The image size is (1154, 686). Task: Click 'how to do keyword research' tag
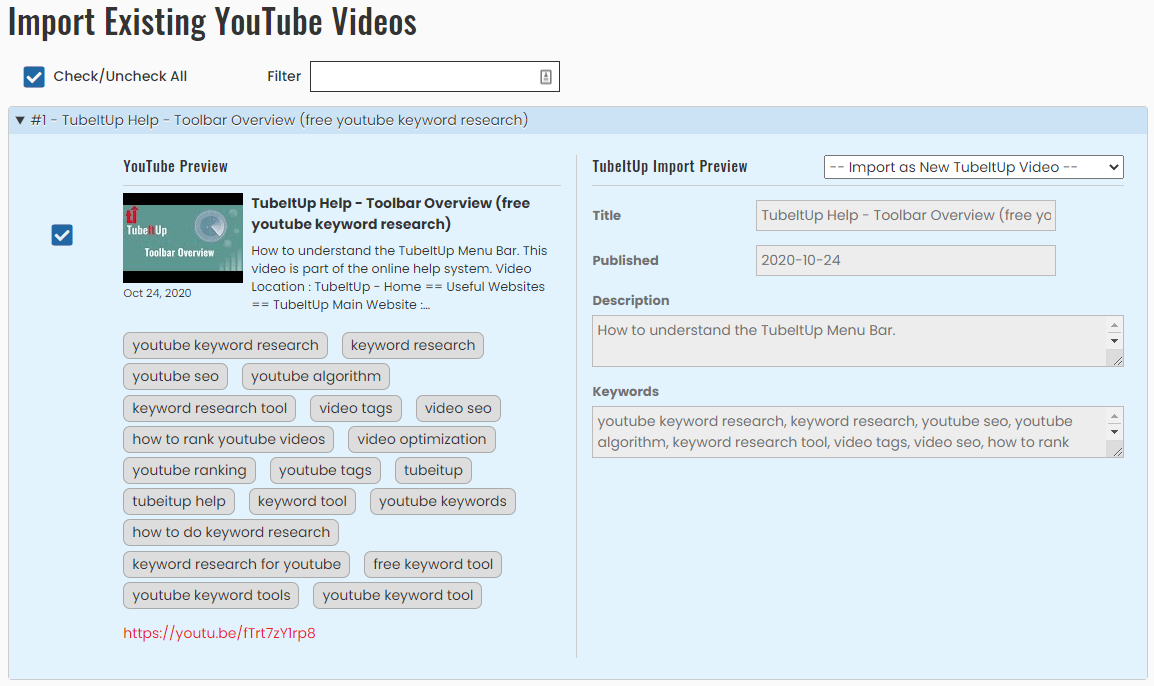pyautogui.click(x=231, y=532)
